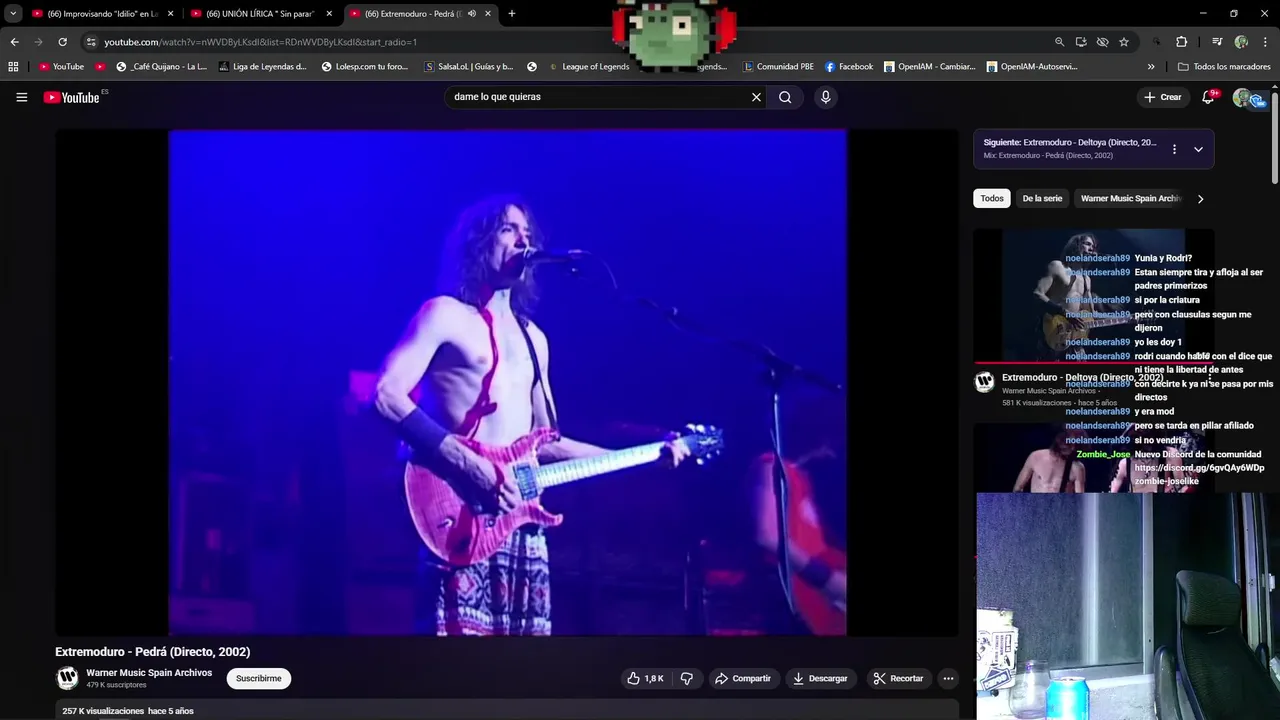1280x720 pixels.
Task: Go back in browser history
Action: pos(14,42)
